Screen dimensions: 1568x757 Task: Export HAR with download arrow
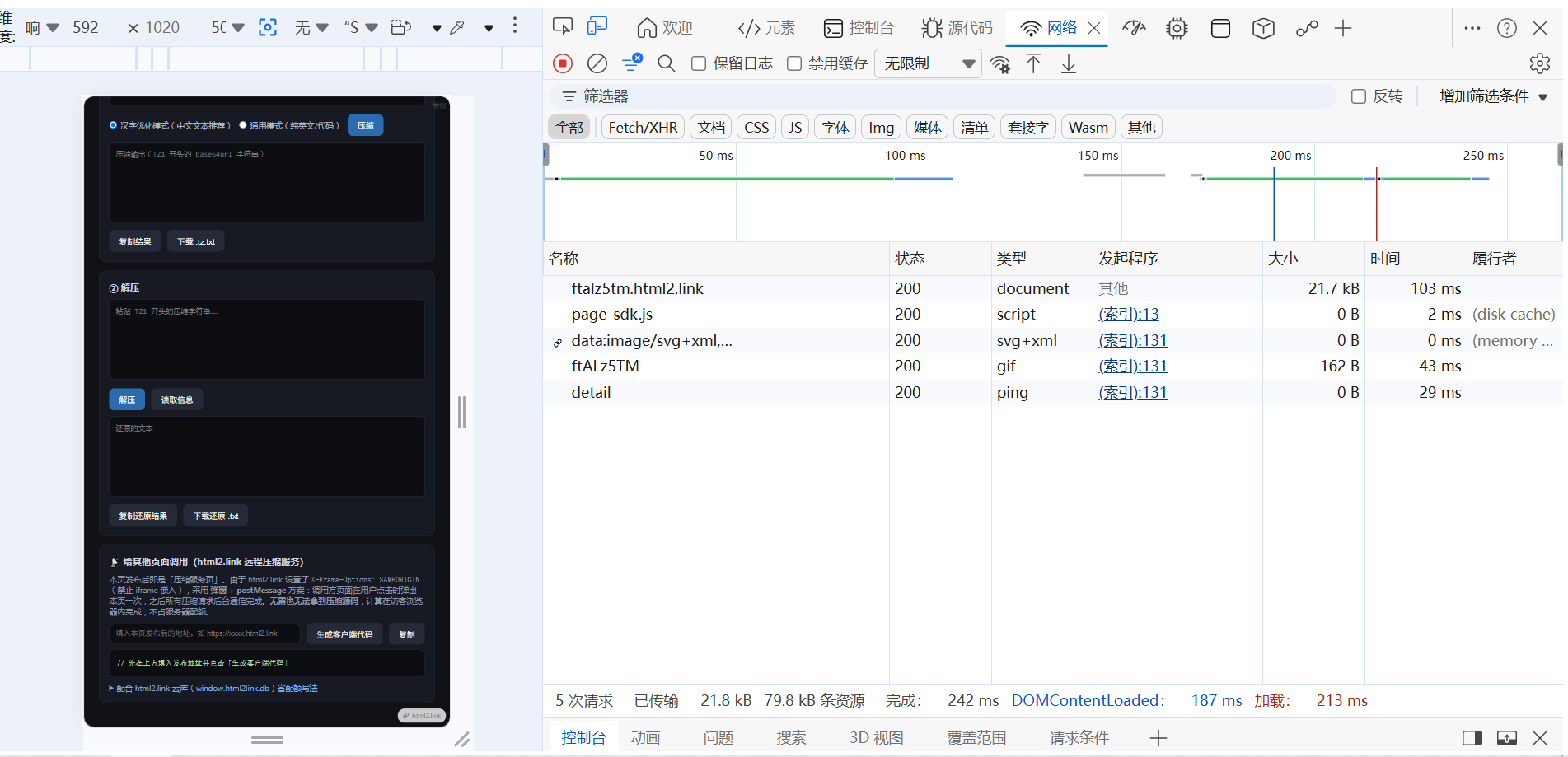pos(1069,63)
